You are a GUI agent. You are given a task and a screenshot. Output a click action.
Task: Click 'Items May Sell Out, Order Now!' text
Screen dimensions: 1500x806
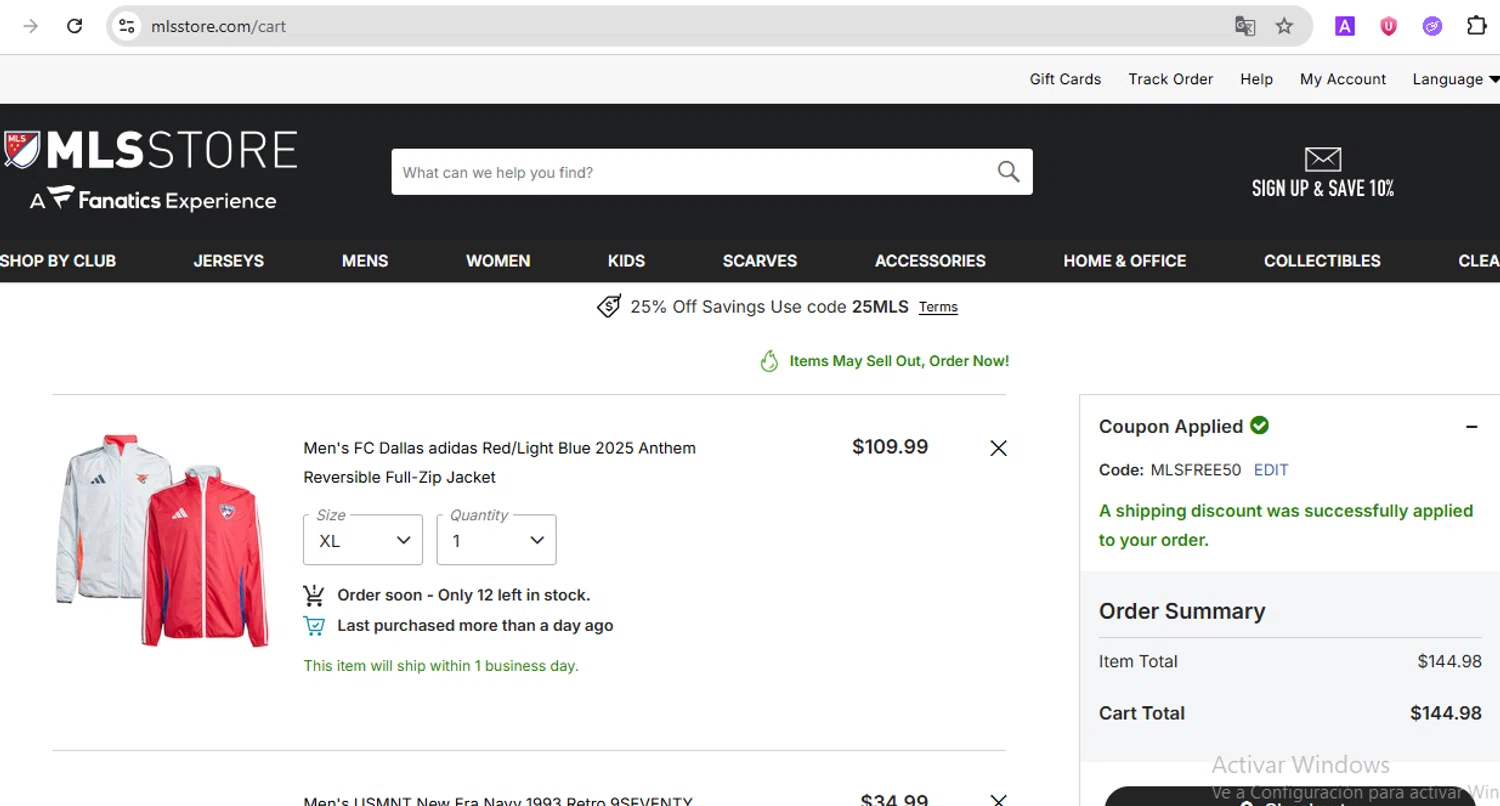[899, 361]
